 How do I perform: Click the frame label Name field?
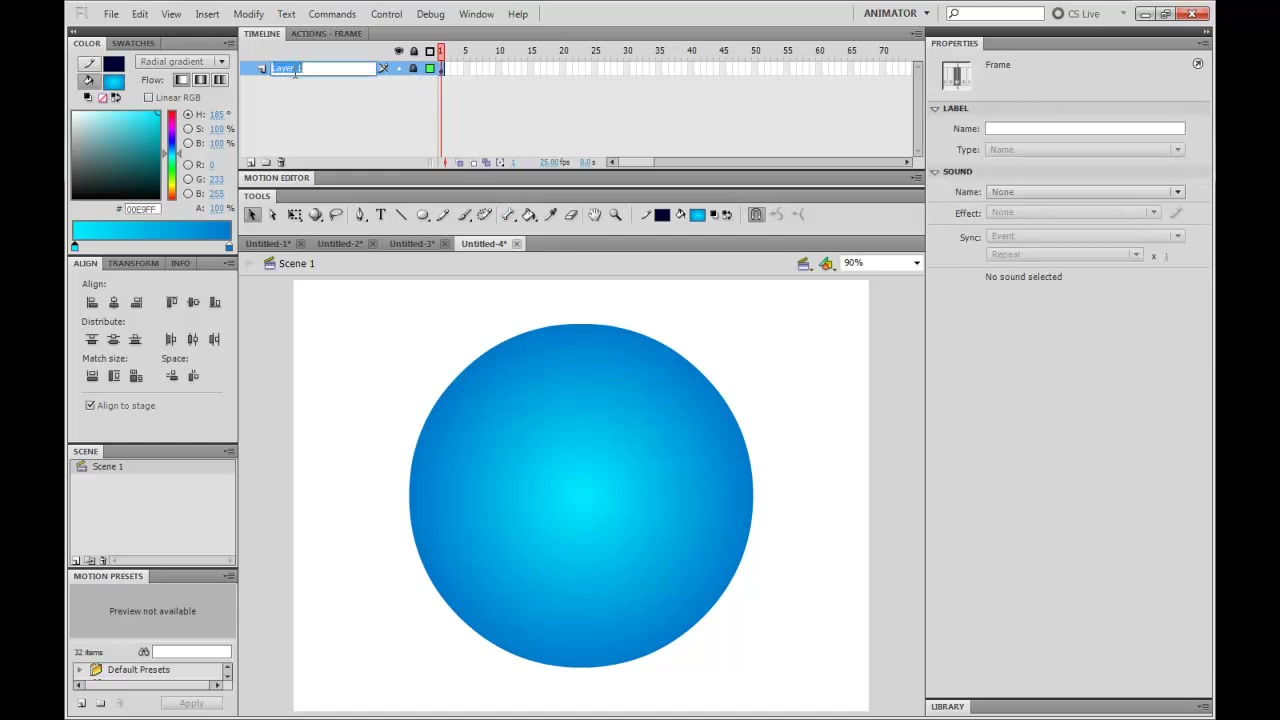coord(1085,129)
